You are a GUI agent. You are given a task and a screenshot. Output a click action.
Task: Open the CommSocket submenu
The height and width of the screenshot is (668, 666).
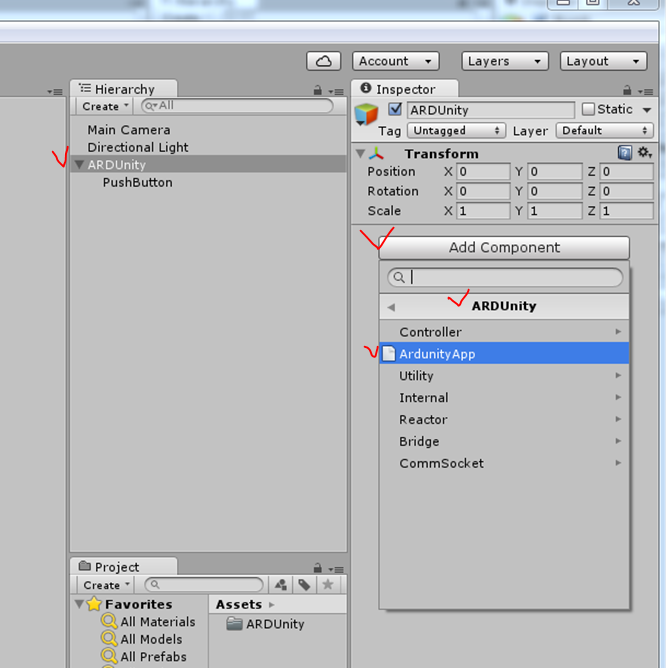[504, 463]
